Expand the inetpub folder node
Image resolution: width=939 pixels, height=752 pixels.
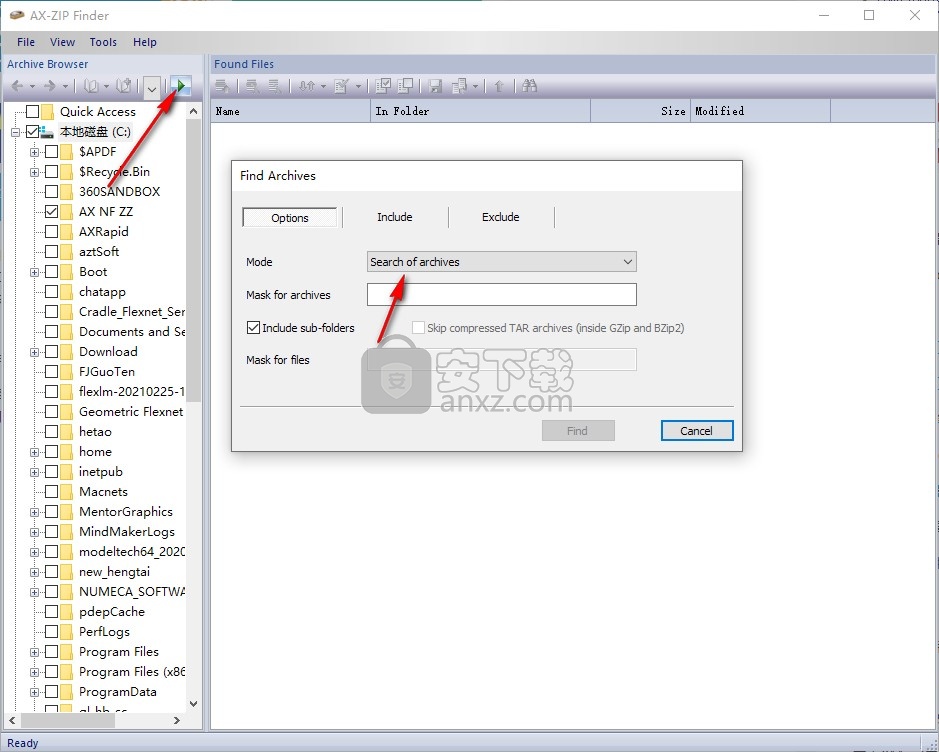(34, 472)
